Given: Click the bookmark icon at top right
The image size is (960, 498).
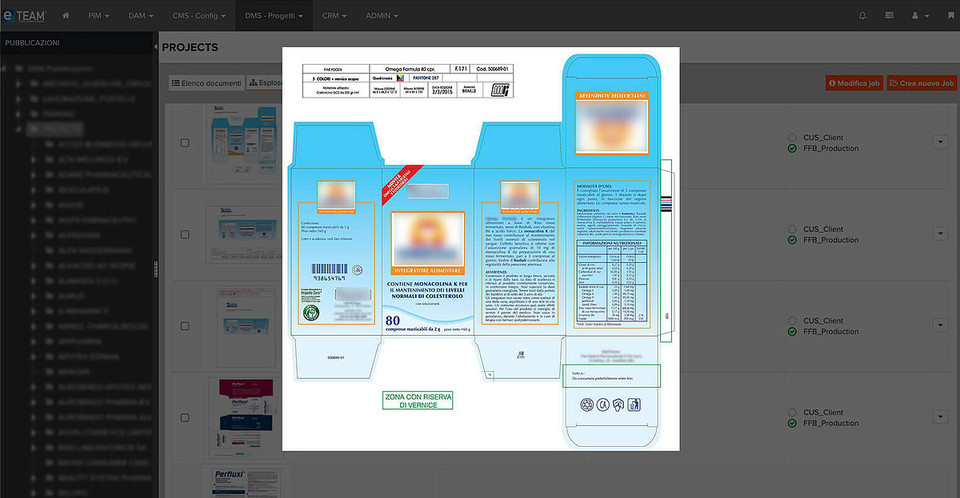Looking at the screenshot, I should tap(949, 16).
